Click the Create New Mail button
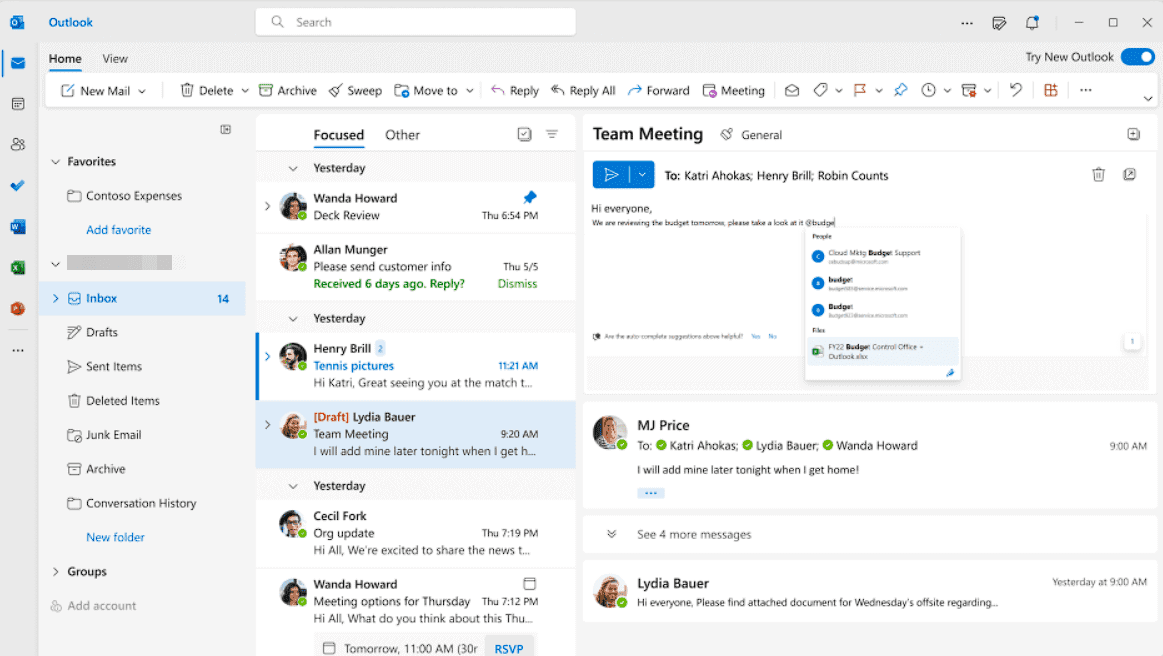The height and width of the screenshot is (656, 1163). 96,91
